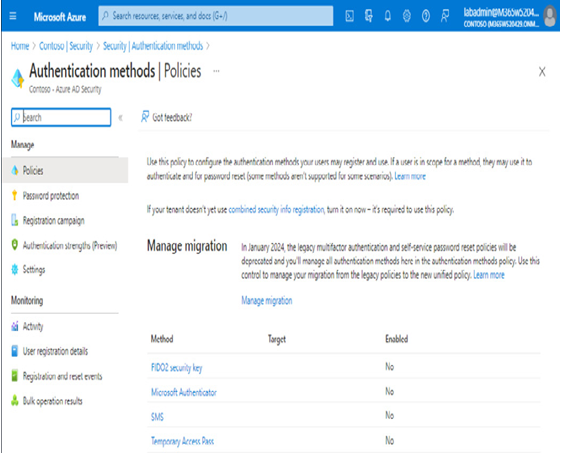This screenshot has height=456, width=561.
Task: Open Microsoft Authenticator method
Action: click(x=184, y=392)
